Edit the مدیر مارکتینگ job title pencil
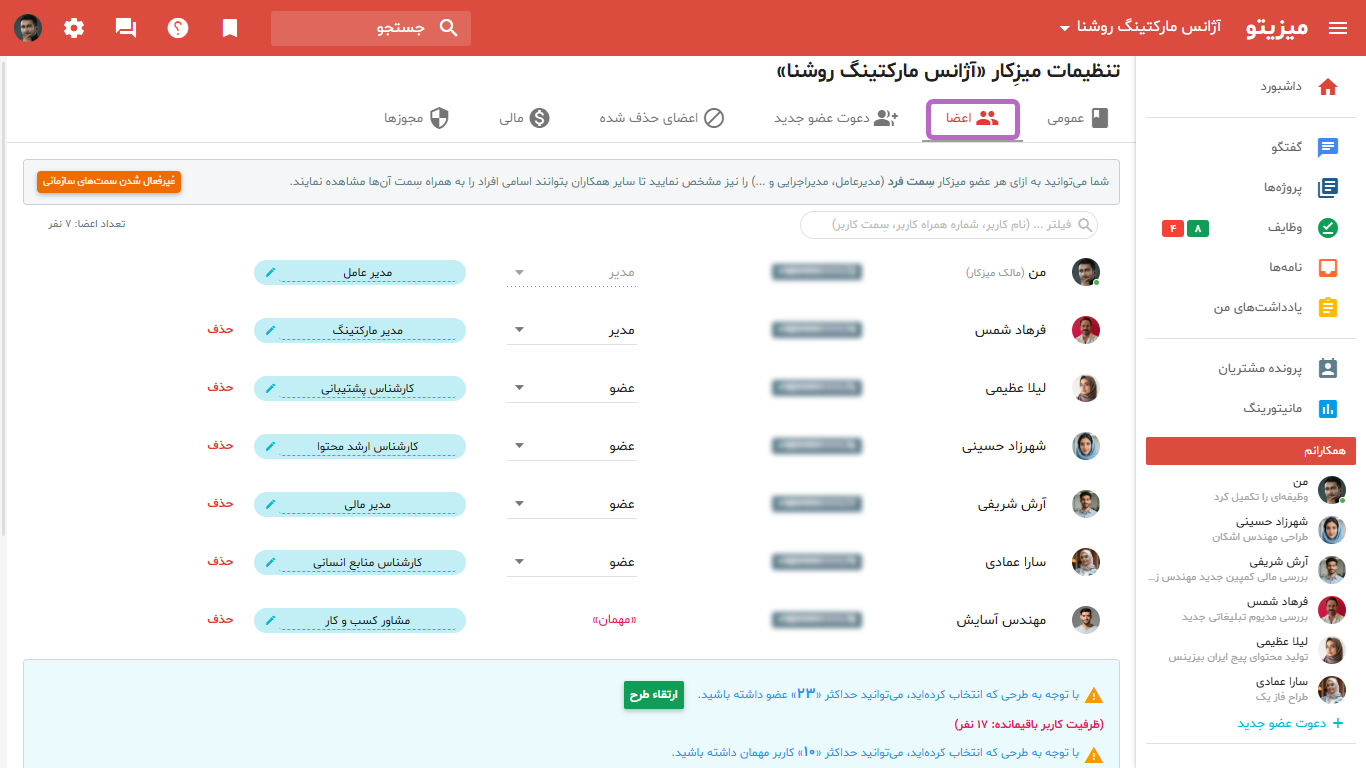Image resolution: width=1366 pixels, height=768 pixels. point(270,330)
